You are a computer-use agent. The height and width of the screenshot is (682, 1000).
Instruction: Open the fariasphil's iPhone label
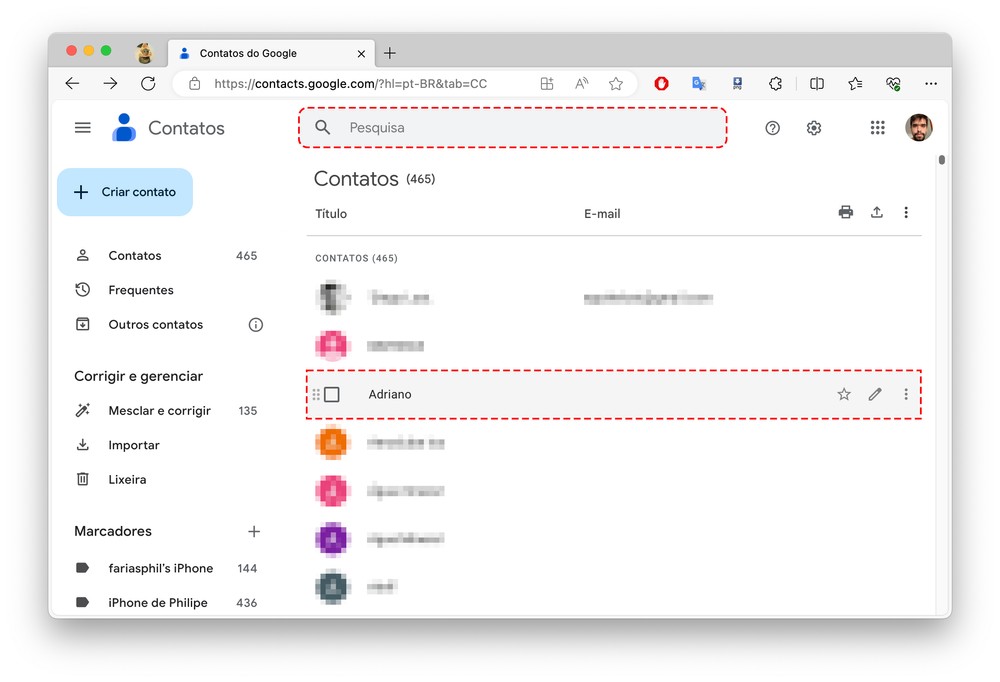click(166, 568)
